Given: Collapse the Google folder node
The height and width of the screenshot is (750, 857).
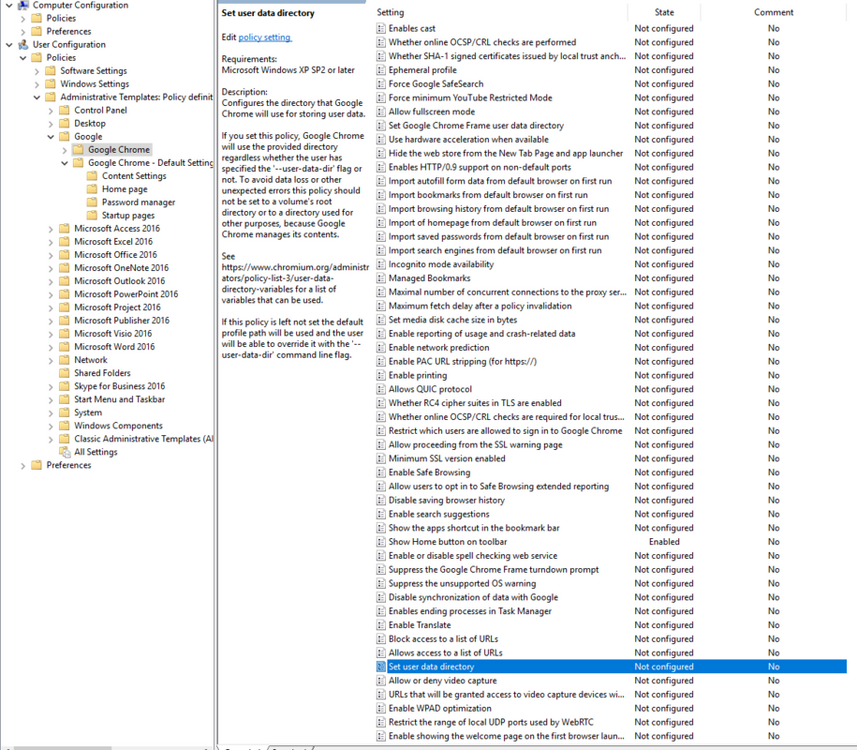Looking at the screenshot, I should [x=51, y=137].
